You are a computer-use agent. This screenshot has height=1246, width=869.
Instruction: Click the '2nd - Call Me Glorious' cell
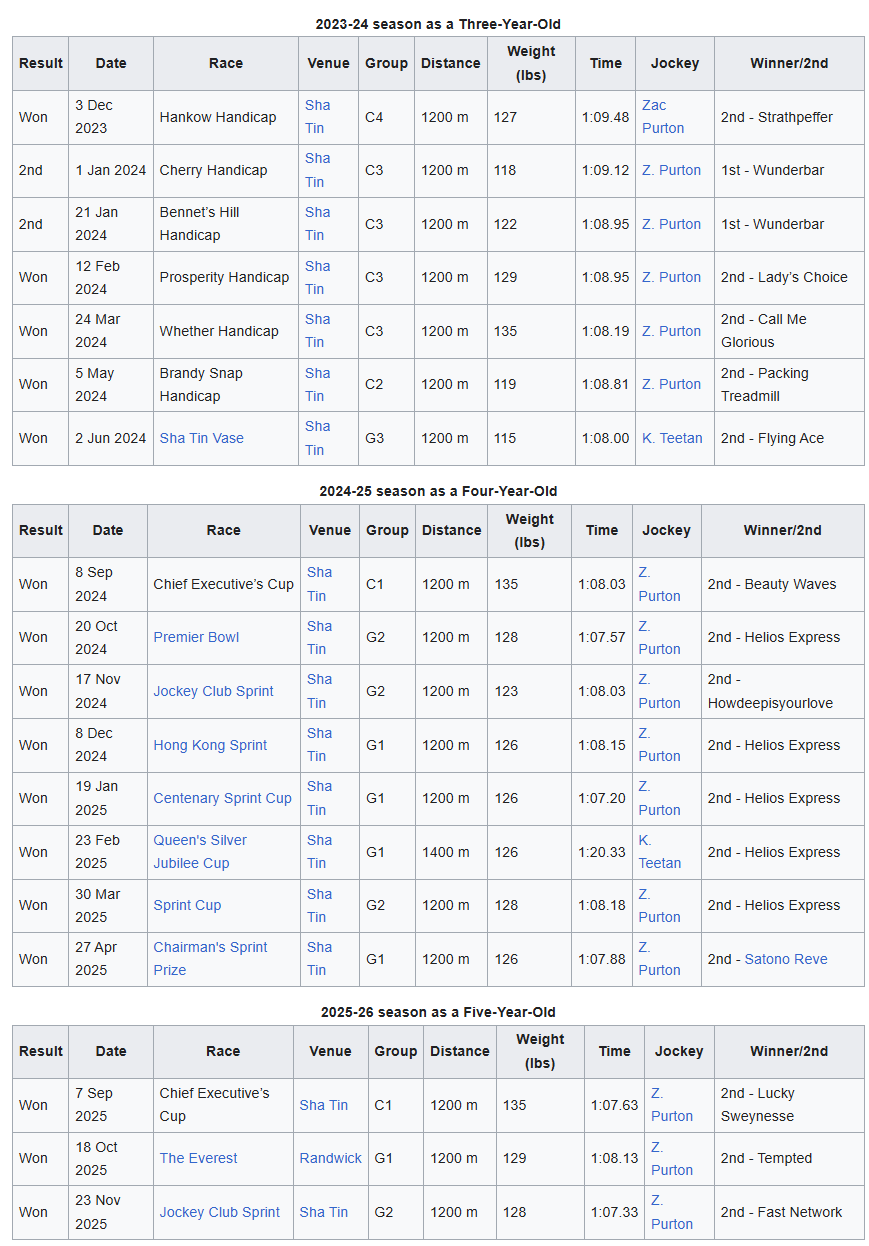[789, 331]
